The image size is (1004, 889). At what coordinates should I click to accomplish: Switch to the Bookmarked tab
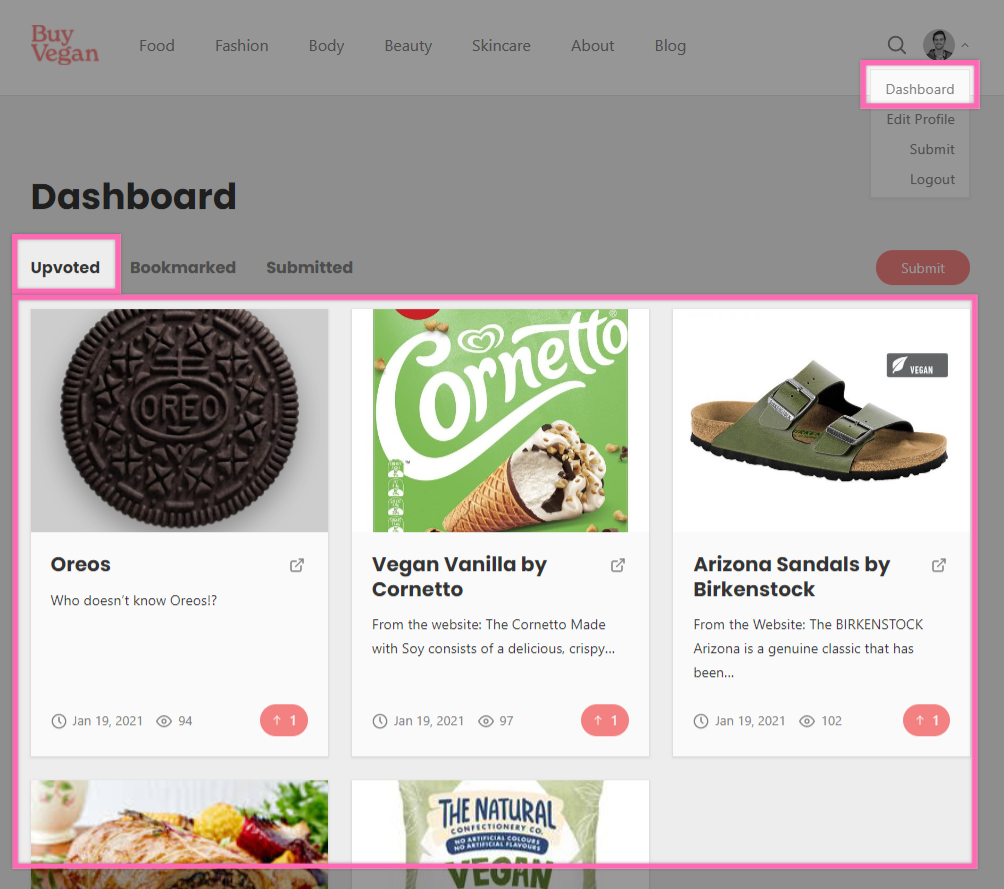[183, 267]
